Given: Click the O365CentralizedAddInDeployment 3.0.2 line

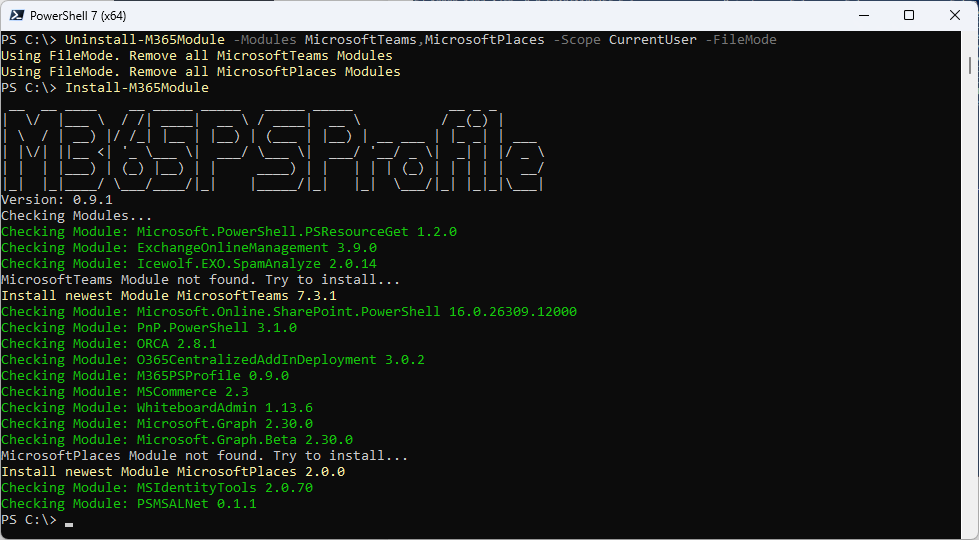Looking at the screenshot, I should click(213, 360).
